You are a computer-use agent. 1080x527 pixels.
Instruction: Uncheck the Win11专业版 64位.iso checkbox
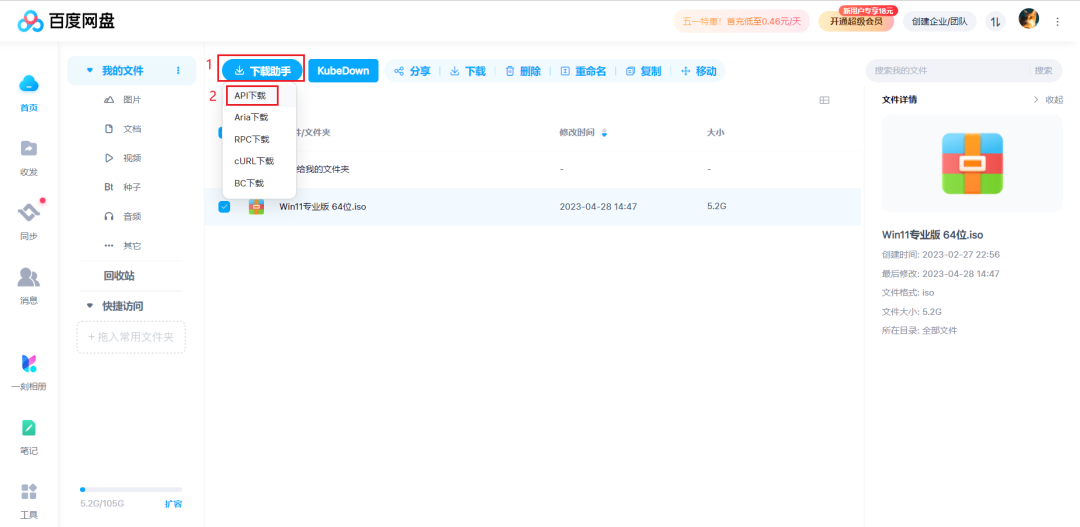224,207
